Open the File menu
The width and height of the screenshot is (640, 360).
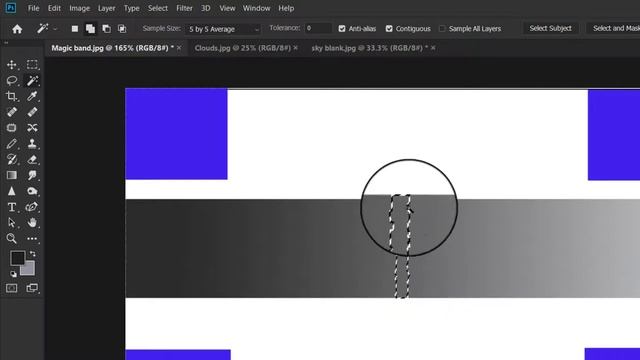[x=33, y=8]
